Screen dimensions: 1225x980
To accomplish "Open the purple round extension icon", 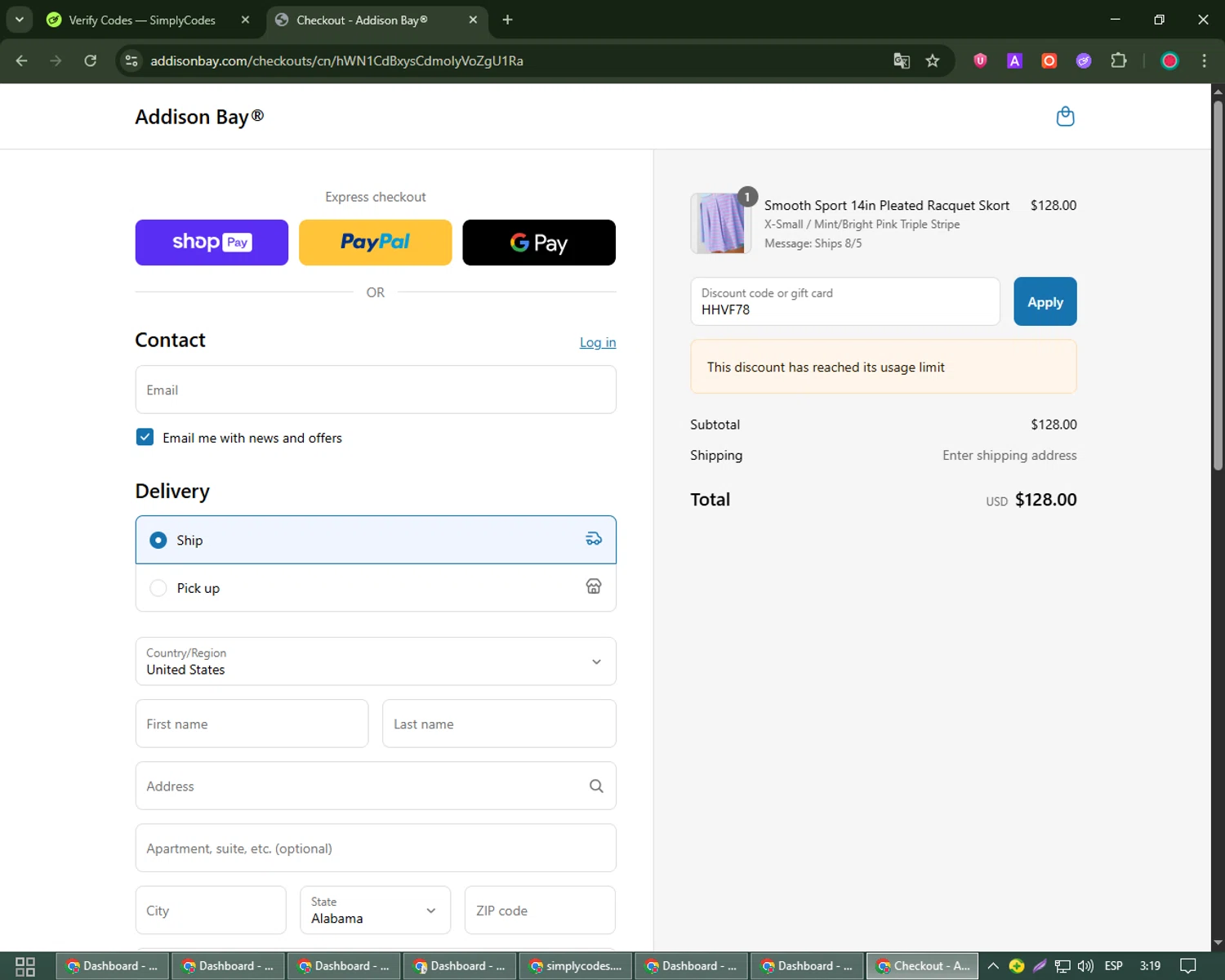I will point(1084,60).
